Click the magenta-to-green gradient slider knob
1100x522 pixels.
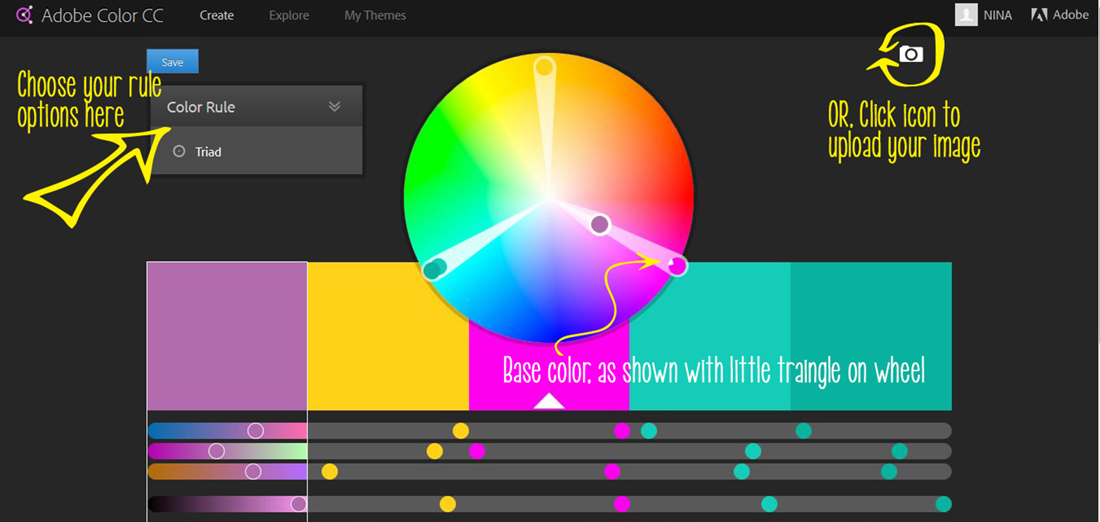coord(217,451)
